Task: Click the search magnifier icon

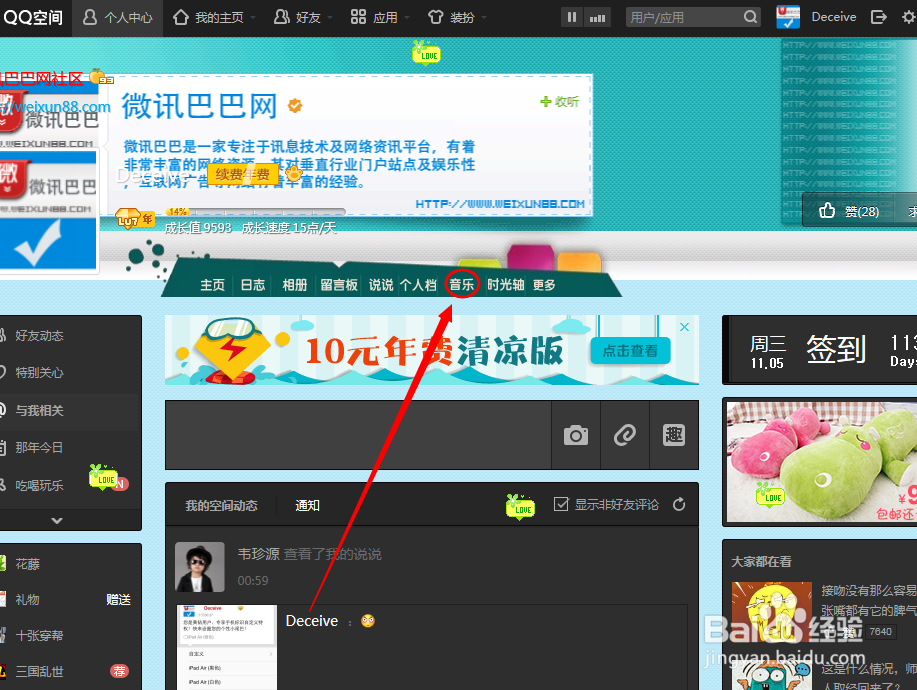Action: pos(750,17)
